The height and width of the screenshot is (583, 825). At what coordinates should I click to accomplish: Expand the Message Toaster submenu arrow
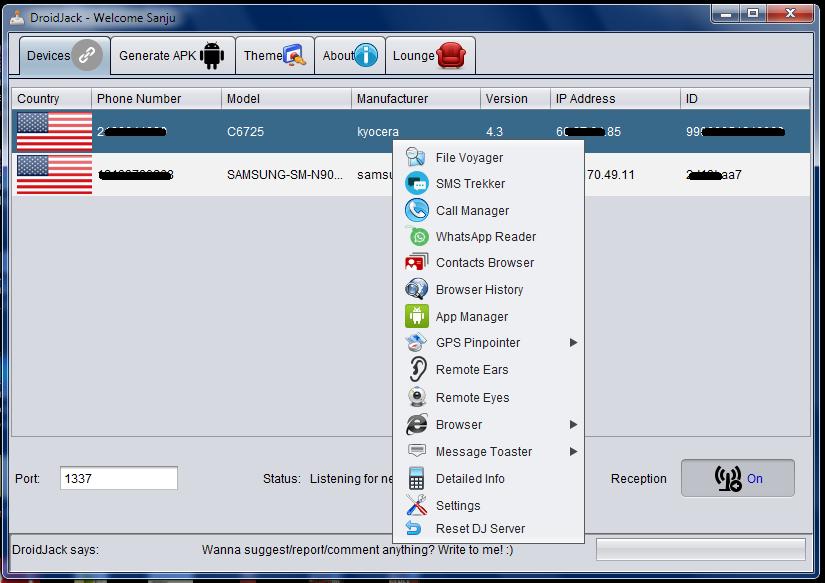(573, 452)
